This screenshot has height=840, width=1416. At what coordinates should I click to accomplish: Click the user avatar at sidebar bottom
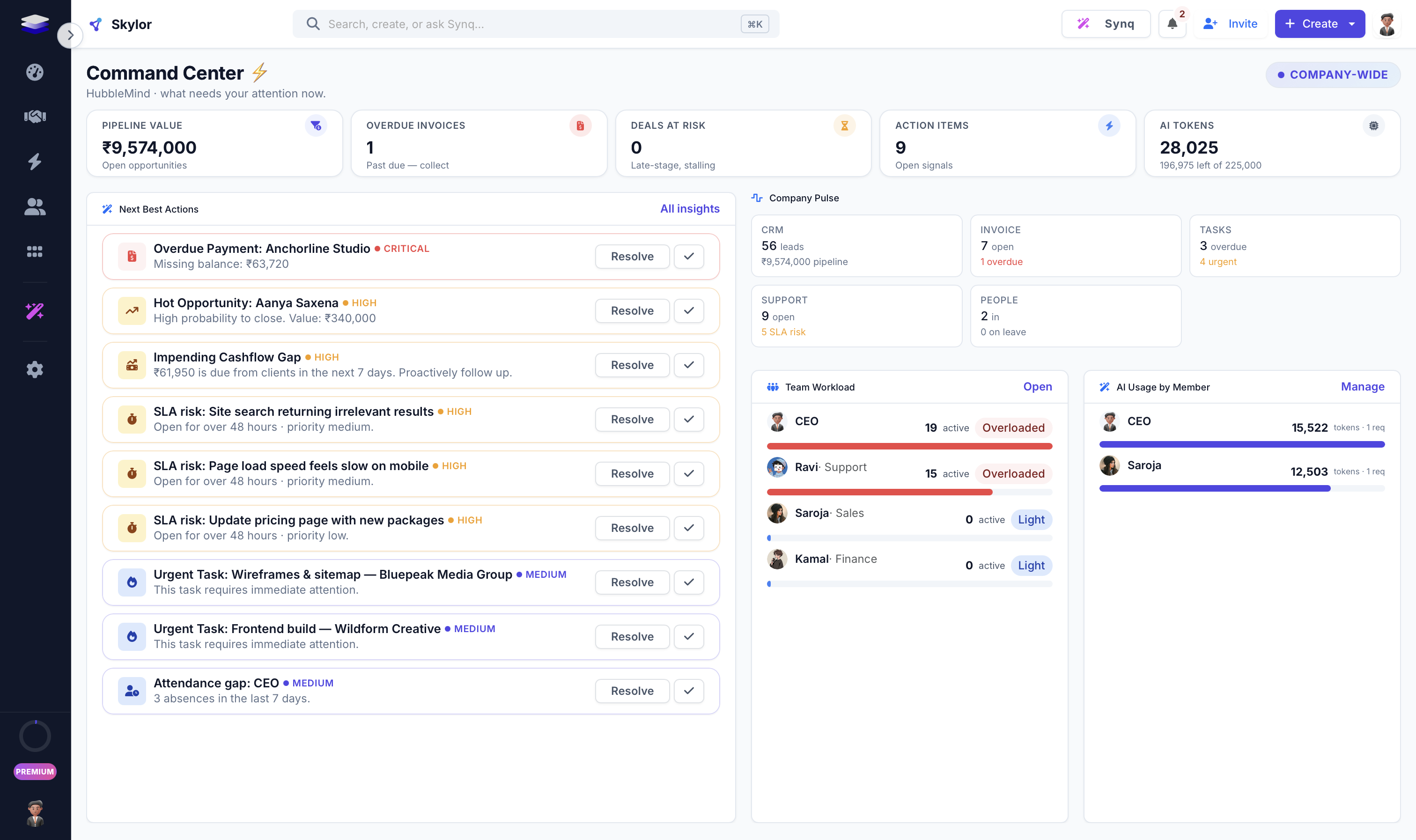pyautogui.click(x=35, y=813)
